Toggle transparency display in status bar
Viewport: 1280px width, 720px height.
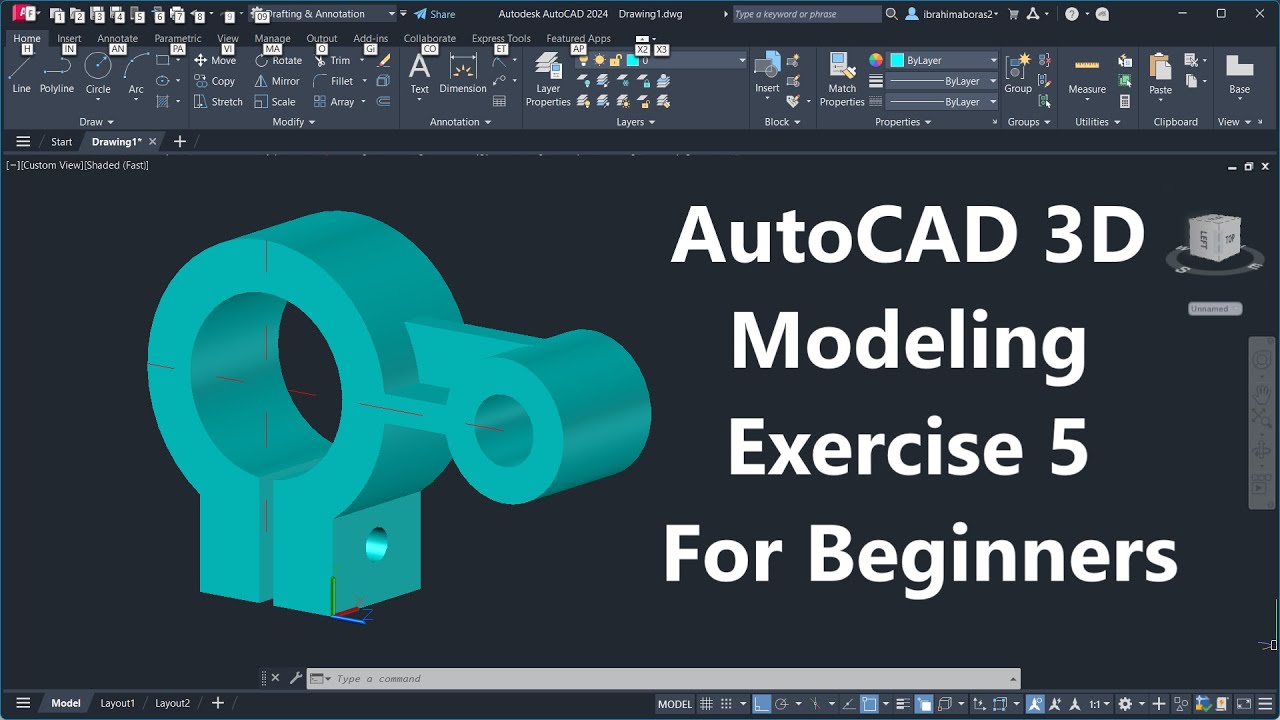924,704
